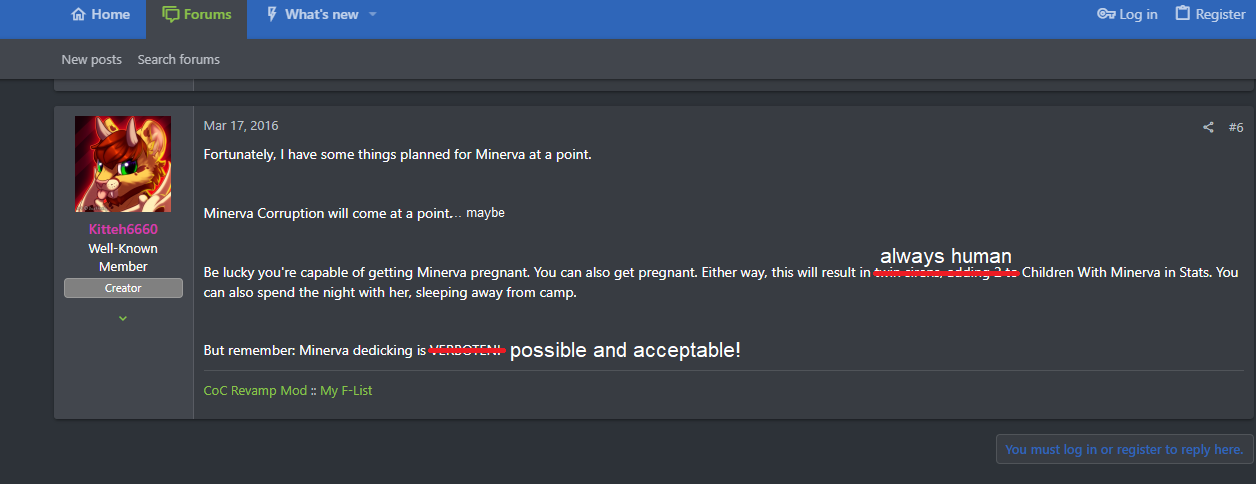Click the Register clipboard icon
The width and height of the screenshot is (1256, 484).
[1183, 14]
